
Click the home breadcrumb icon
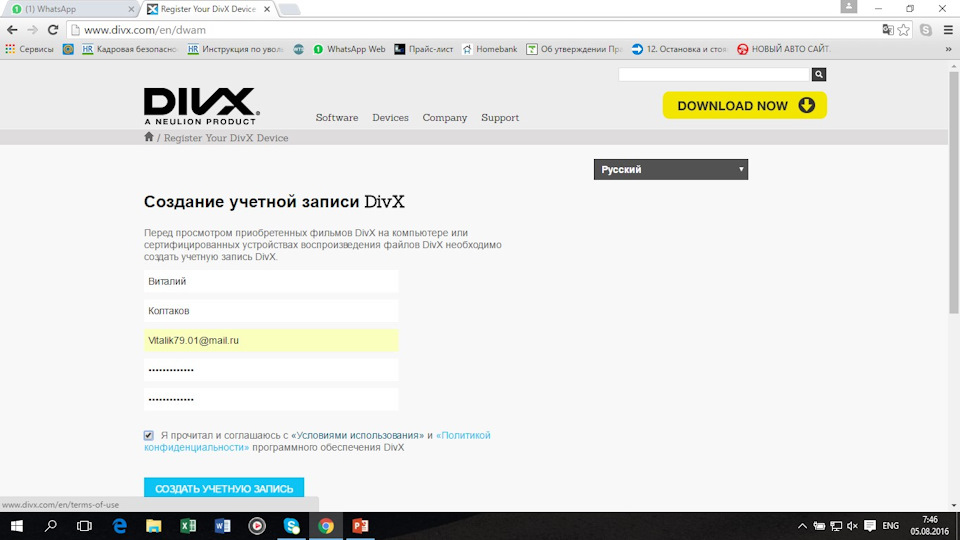(x=149, y=137)
